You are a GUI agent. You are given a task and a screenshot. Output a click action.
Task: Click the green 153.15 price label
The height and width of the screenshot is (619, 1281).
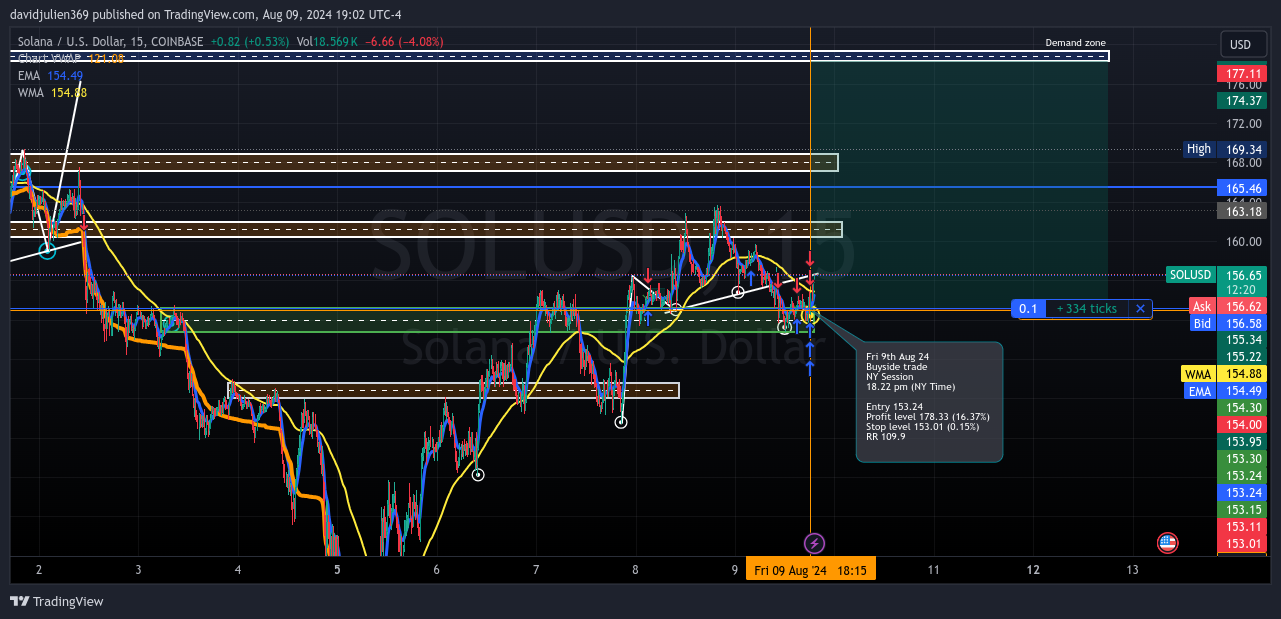tap(1242, 510)
